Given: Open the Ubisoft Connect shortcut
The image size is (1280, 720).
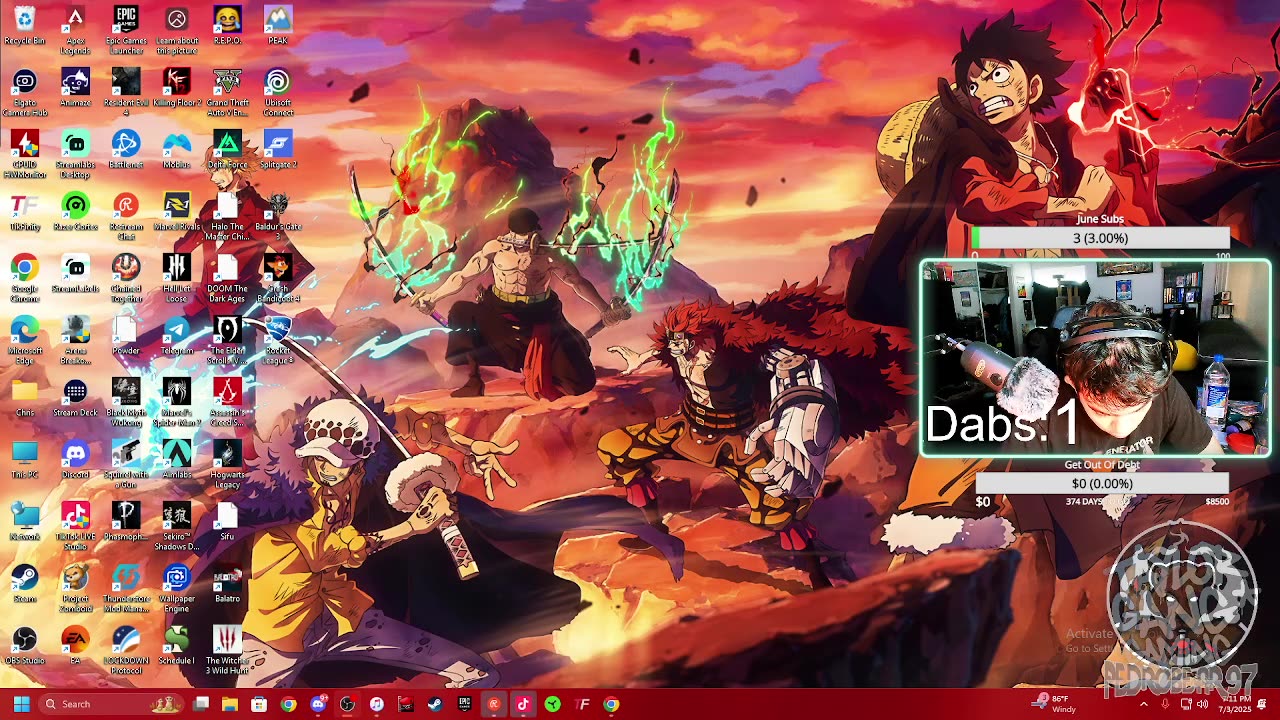Looking at the screenshot, I should point(278,92).
